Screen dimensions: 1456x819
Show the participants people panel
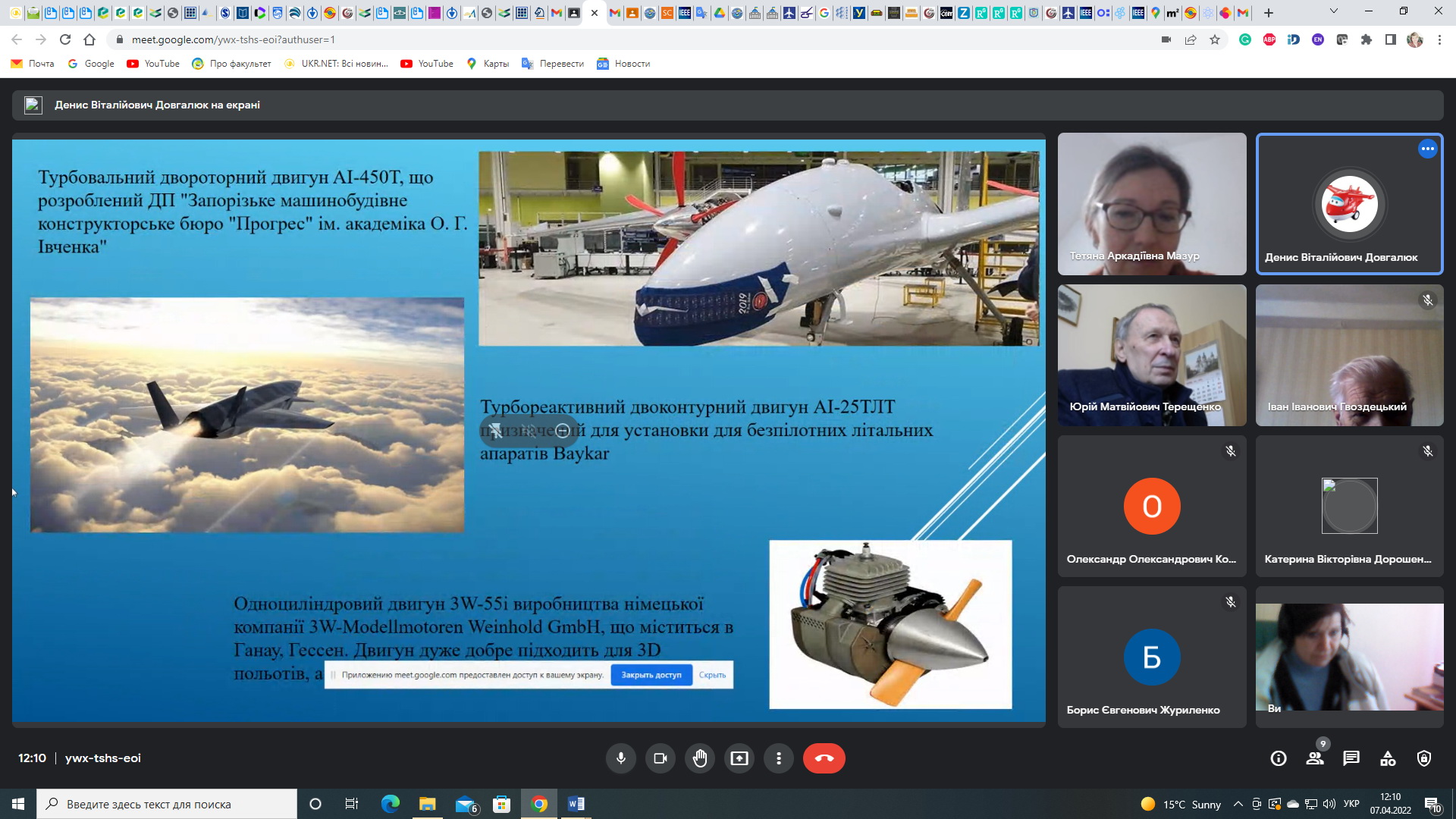click(x=1315, y=758)
